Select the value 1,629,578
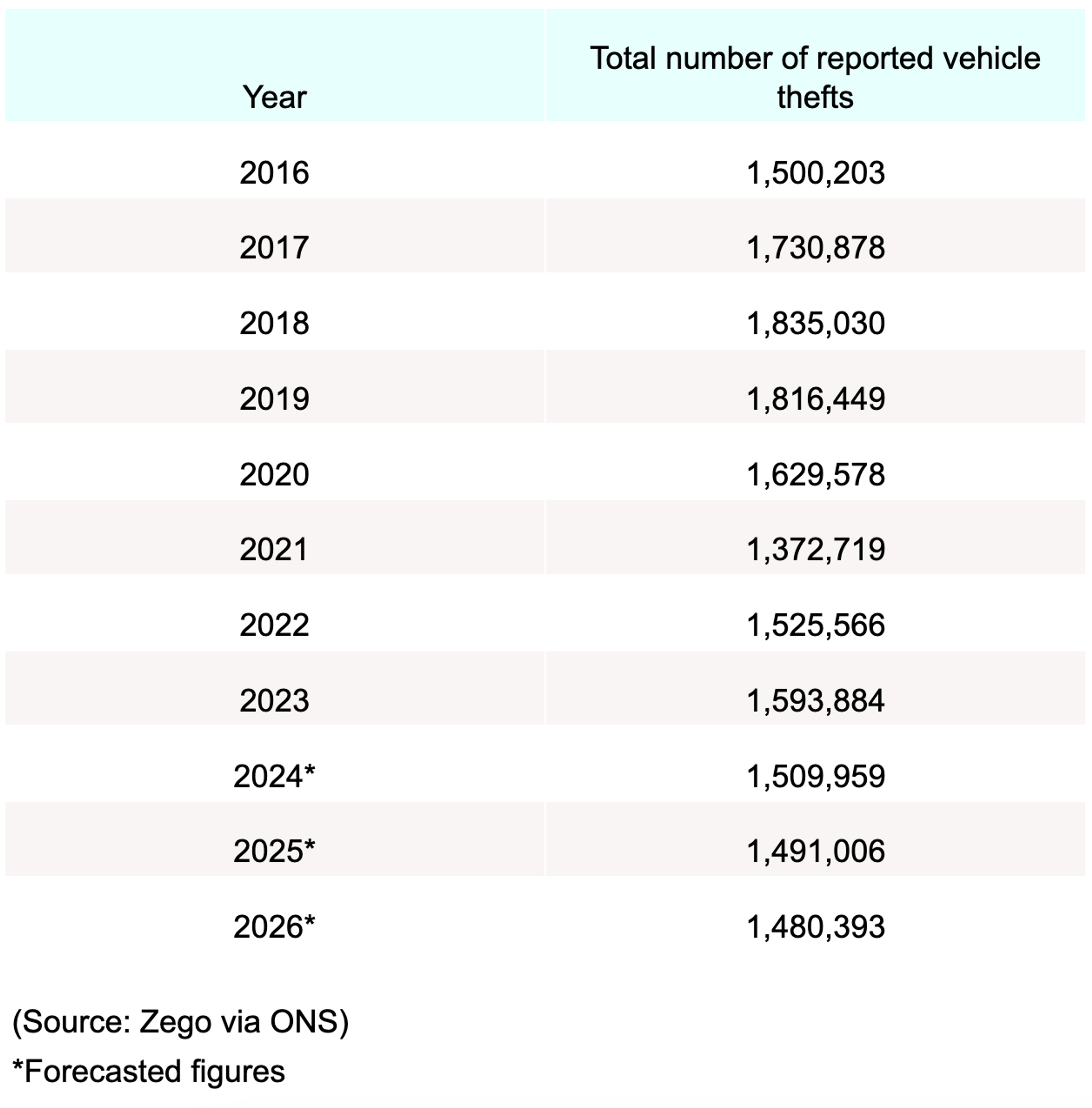Screen dimensions: 1092x1108 815,474
